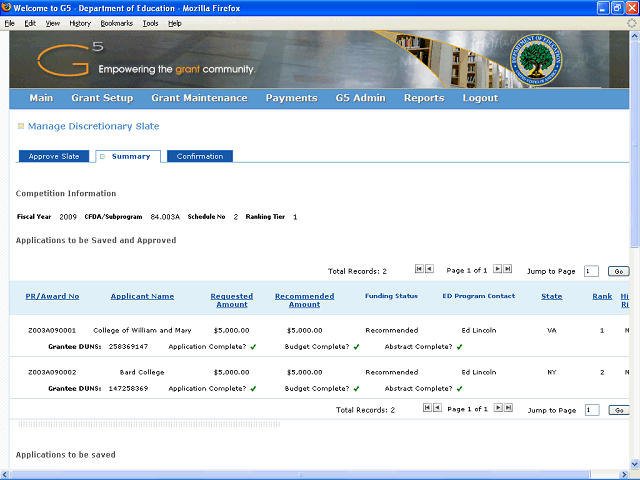Click first-page icon in bottom pagination
The width and height of the screenshot is (640, 480).
[x=428, y=408]
